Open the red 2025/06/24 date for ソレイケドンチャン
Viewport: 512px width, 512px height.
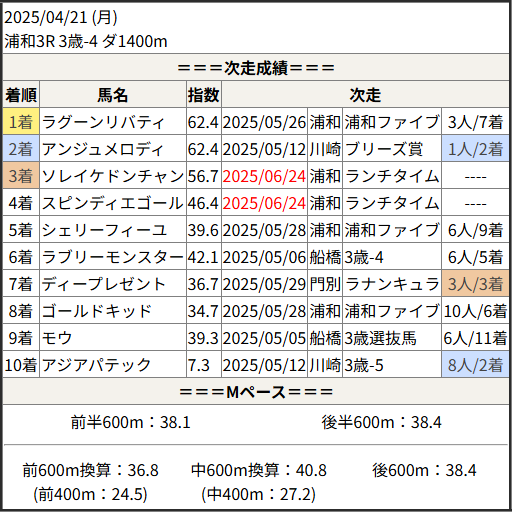click(264, 176)
